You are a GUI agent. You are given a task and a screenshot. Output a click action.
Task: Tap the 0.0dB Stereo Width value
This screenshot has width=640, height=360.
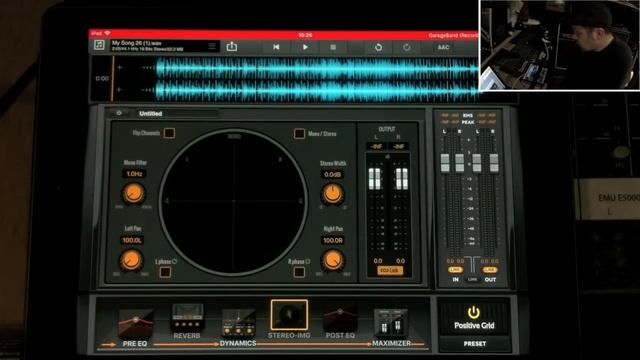[x=333, y=175]
